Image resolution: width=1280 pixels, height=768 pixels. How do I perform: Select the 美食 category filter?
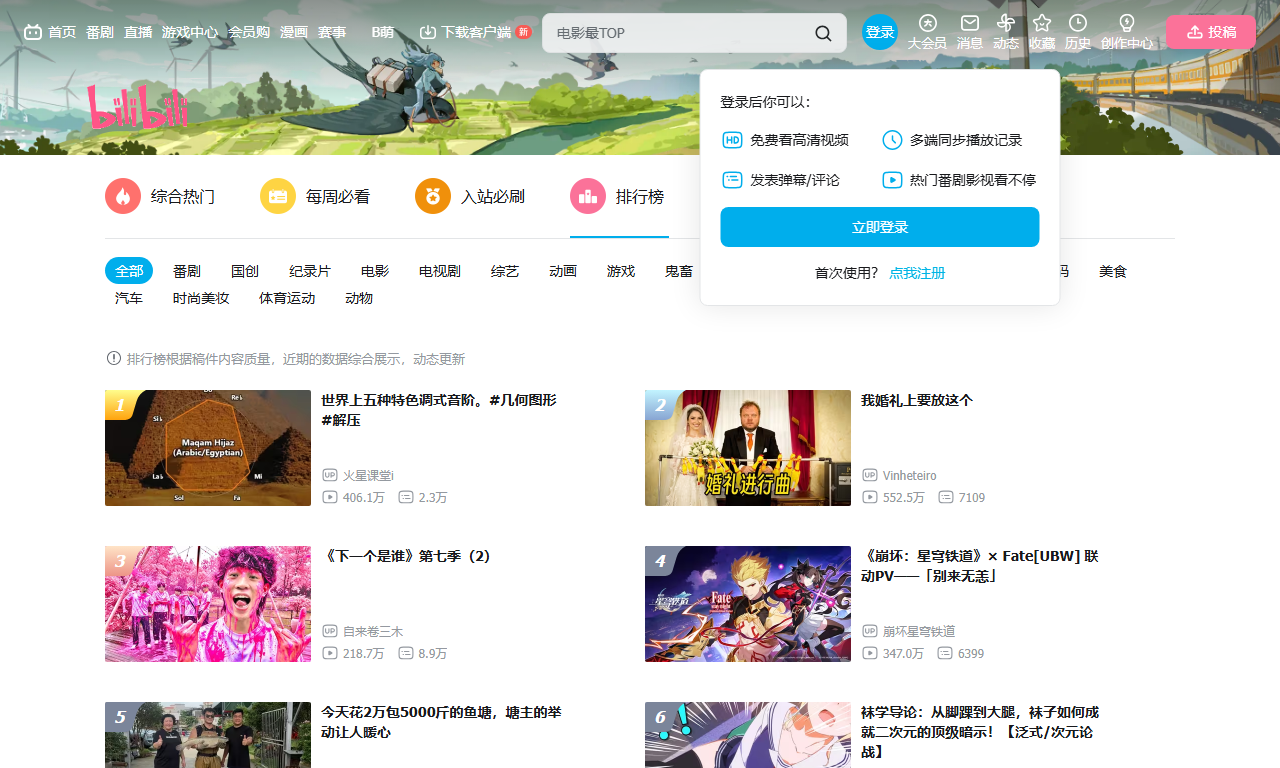pos(1113,271)
